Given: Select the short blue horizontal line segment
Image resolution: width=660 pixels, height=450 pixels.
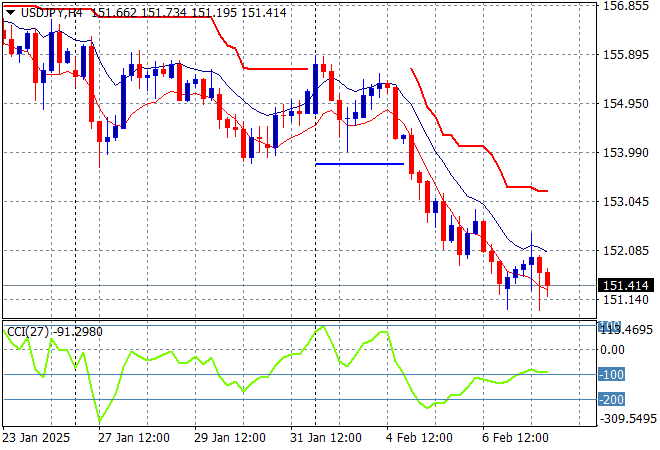Looking at the screenshot, I should (x=359, y=163).
